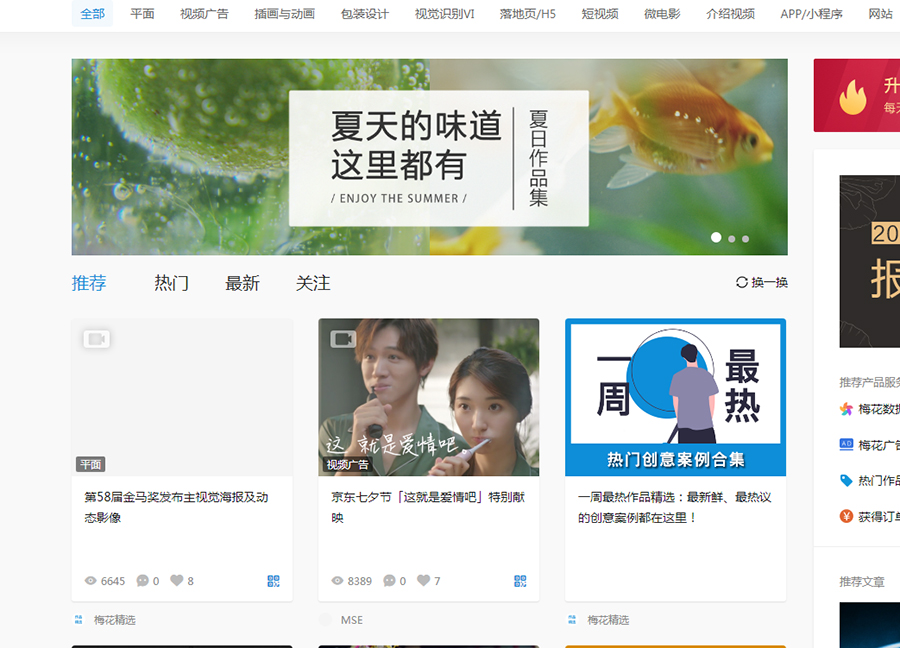Click the blue tag icon beside 热门作品
Viewport: 900px width, 648px height.
click(845, 478)
